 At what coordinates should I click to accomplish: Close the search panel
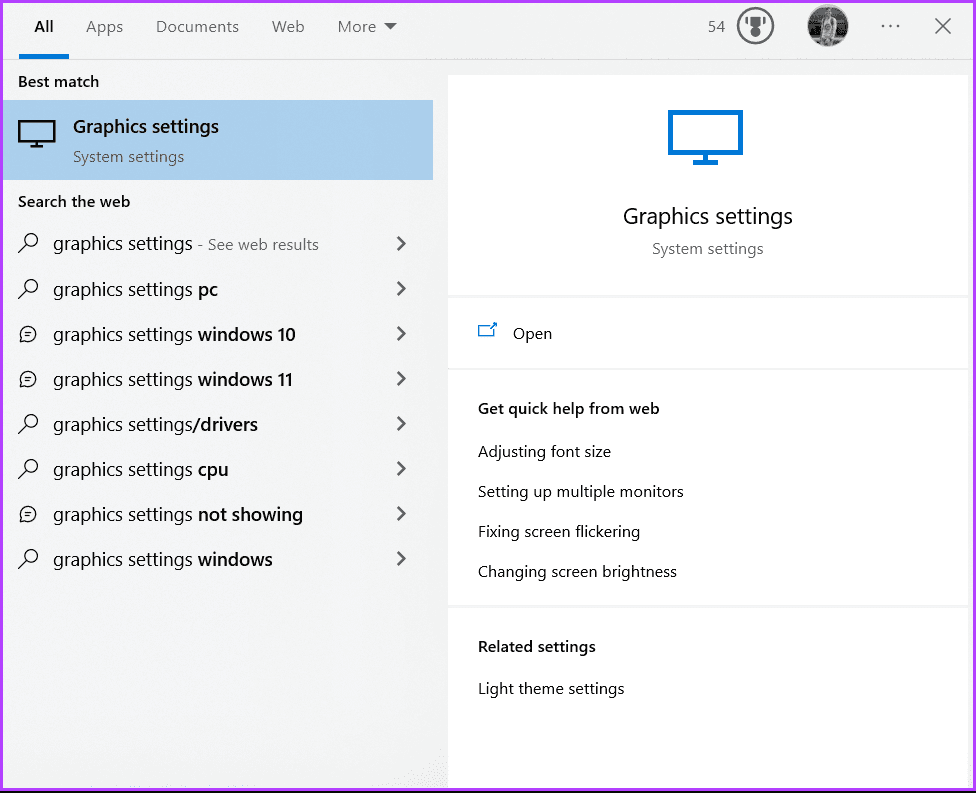pos(942,26)
